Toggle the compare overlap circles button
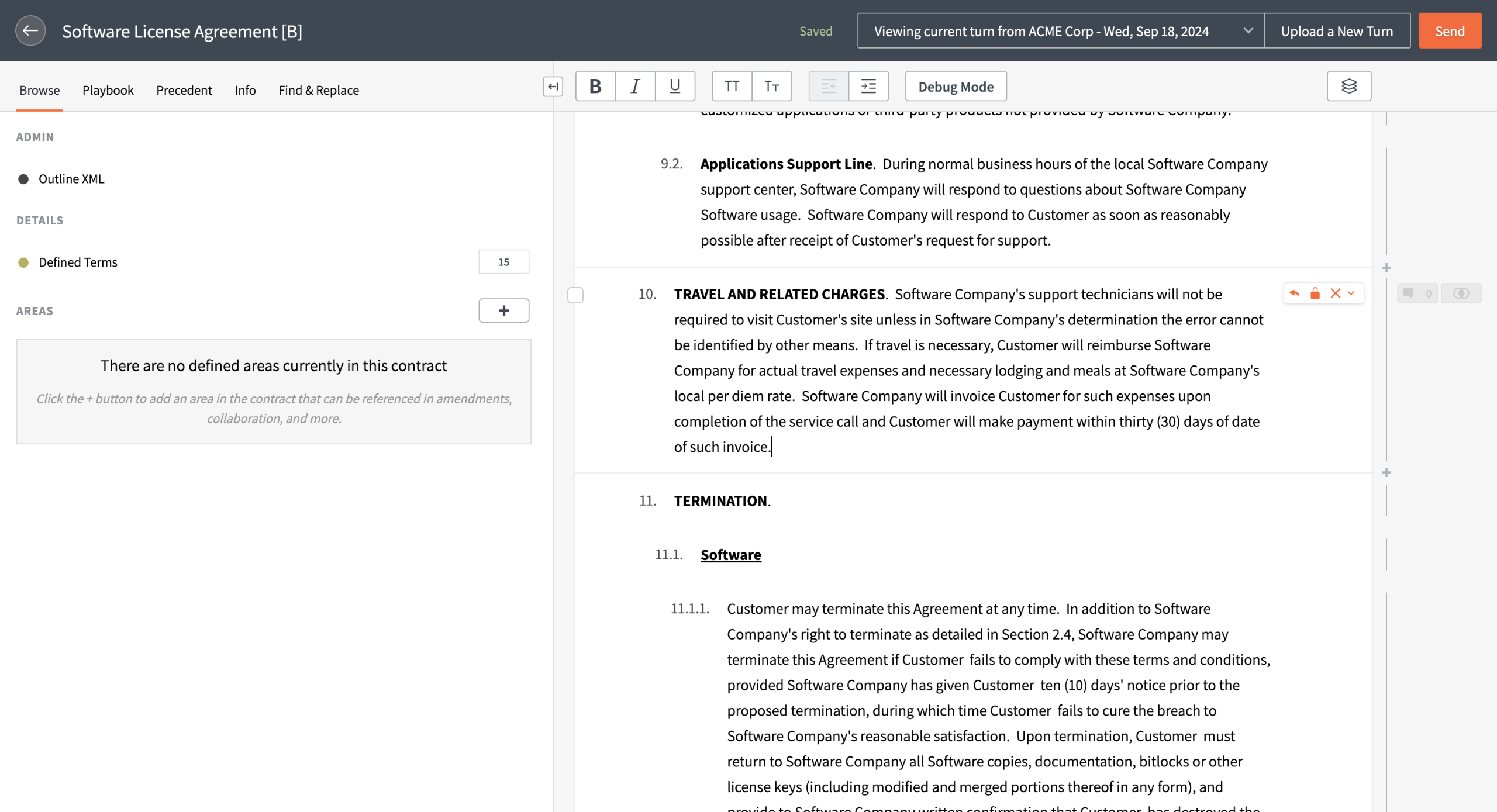1497x812 pixels. click(1461, 293)
